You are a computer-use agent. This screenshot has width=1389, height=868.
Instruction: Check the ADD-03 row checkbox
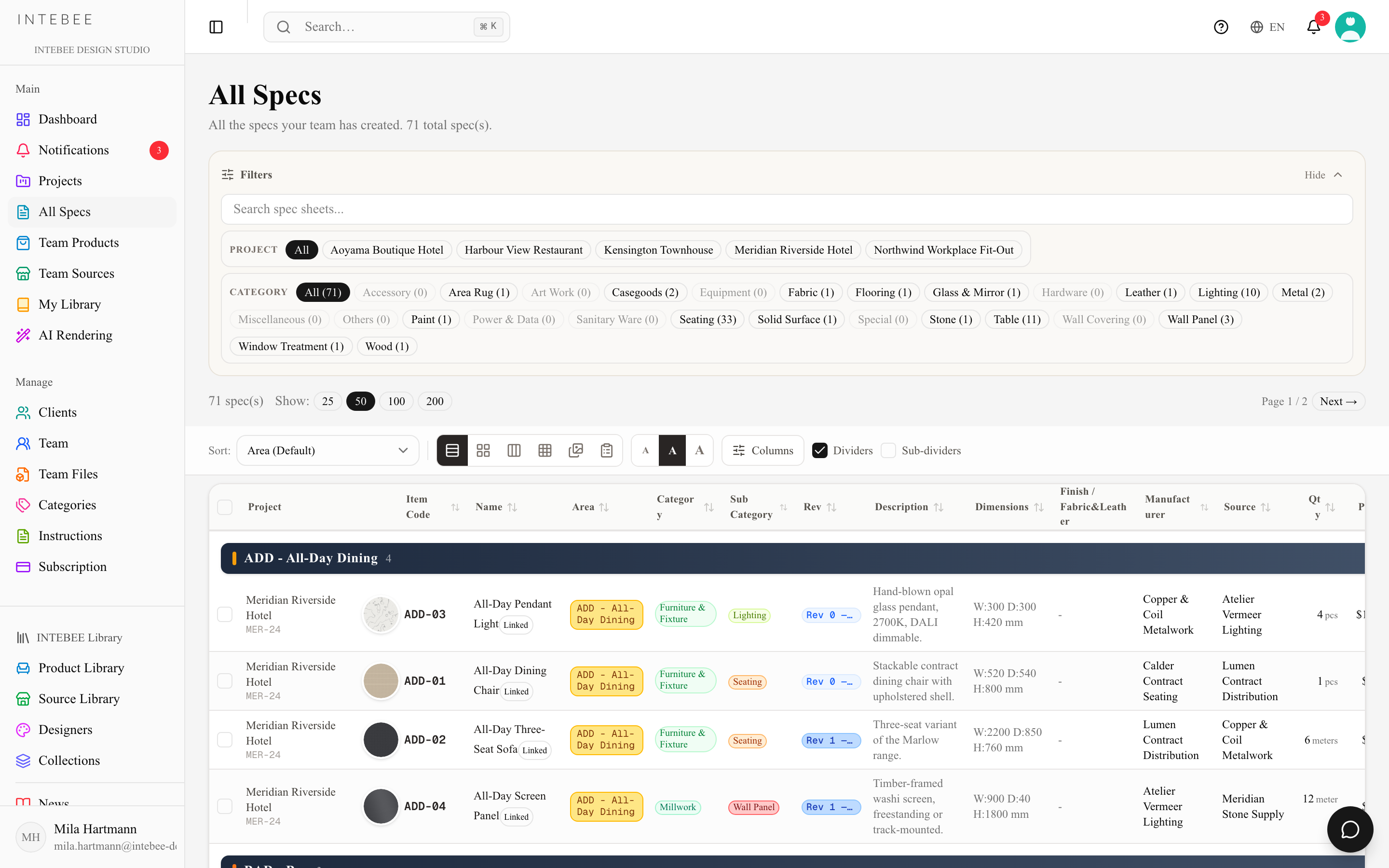[225, 614]
